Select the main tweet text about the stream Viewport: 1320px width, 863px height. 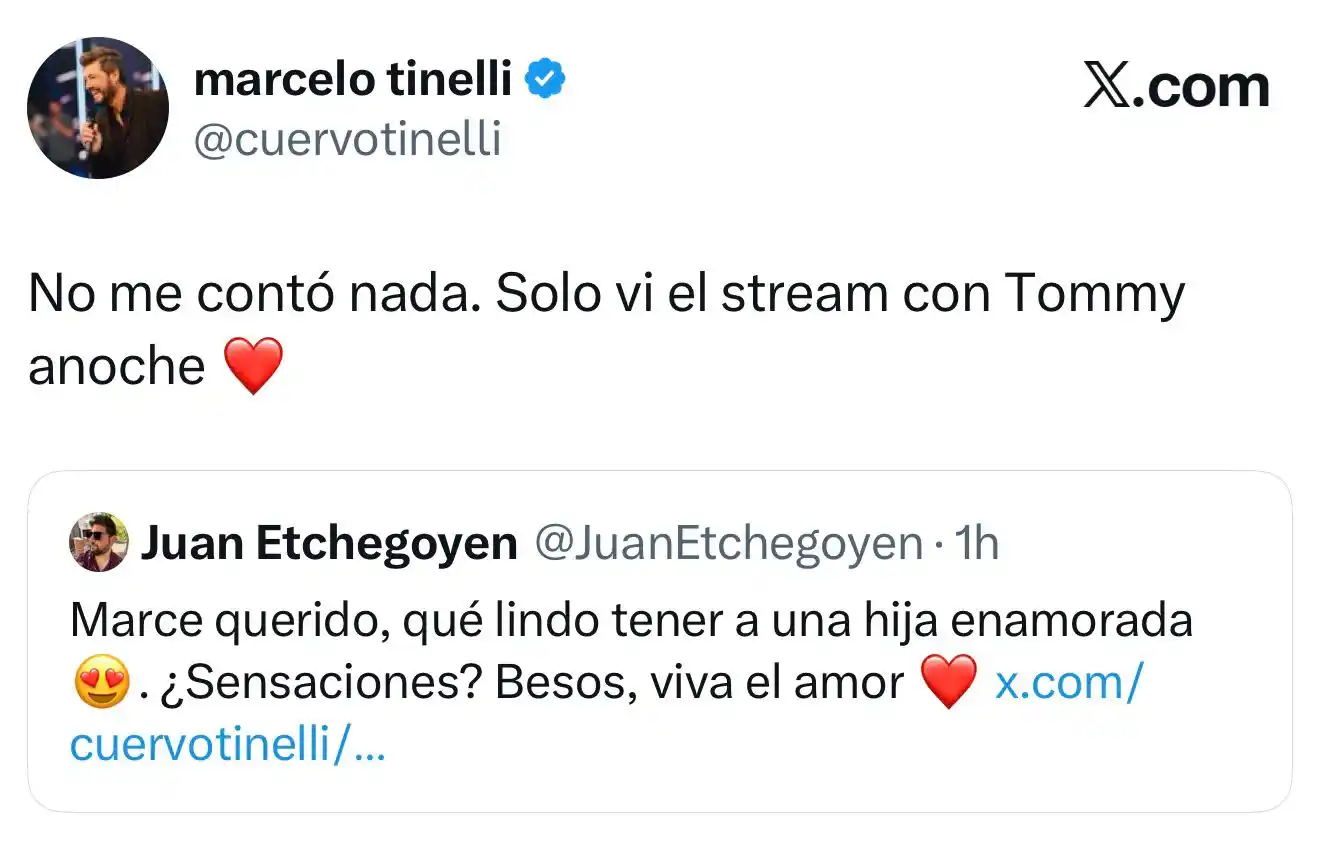(x=600, y=292)
